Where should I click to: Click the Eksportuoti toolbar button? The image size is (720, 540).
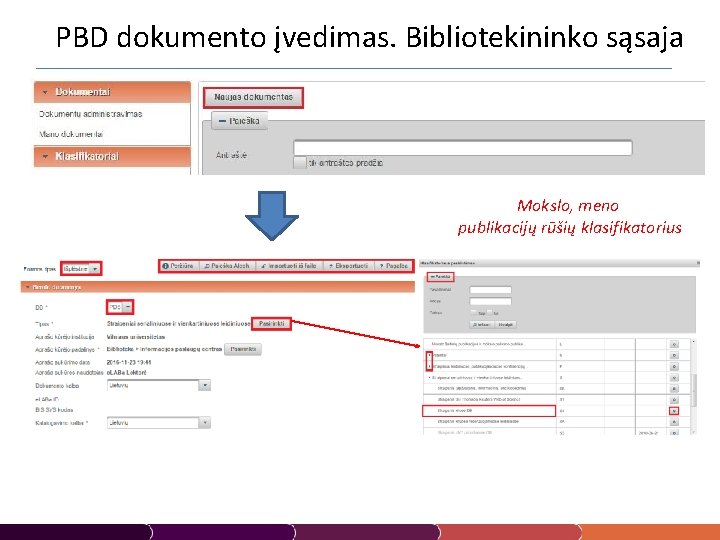[x=349, y=266]
